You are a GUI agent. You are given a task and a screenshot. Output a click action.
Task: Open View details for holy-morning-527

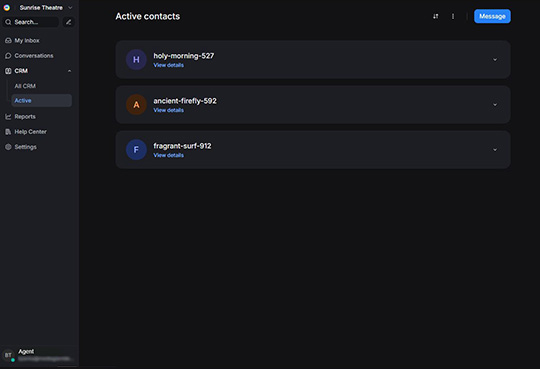coord(168,65)
